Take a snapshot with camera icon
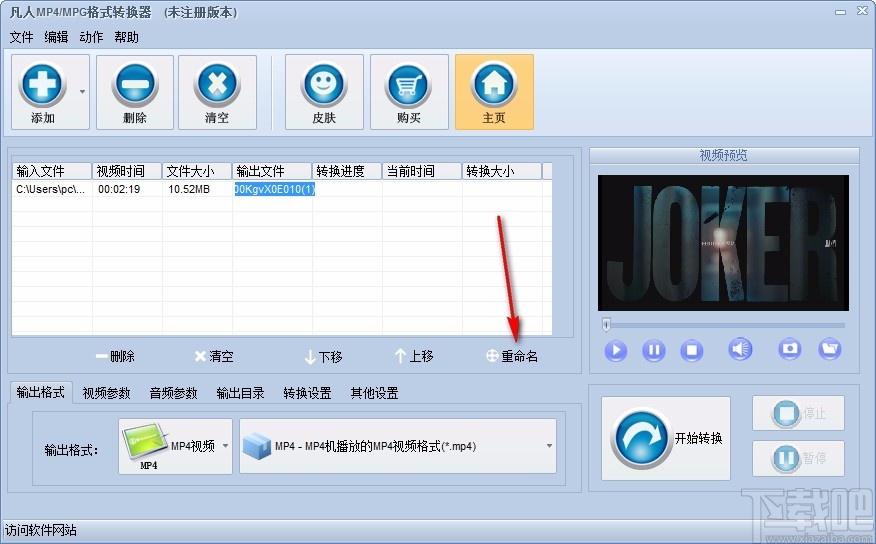876x544 pixels. pyautogui.click(x=789, y=349)
